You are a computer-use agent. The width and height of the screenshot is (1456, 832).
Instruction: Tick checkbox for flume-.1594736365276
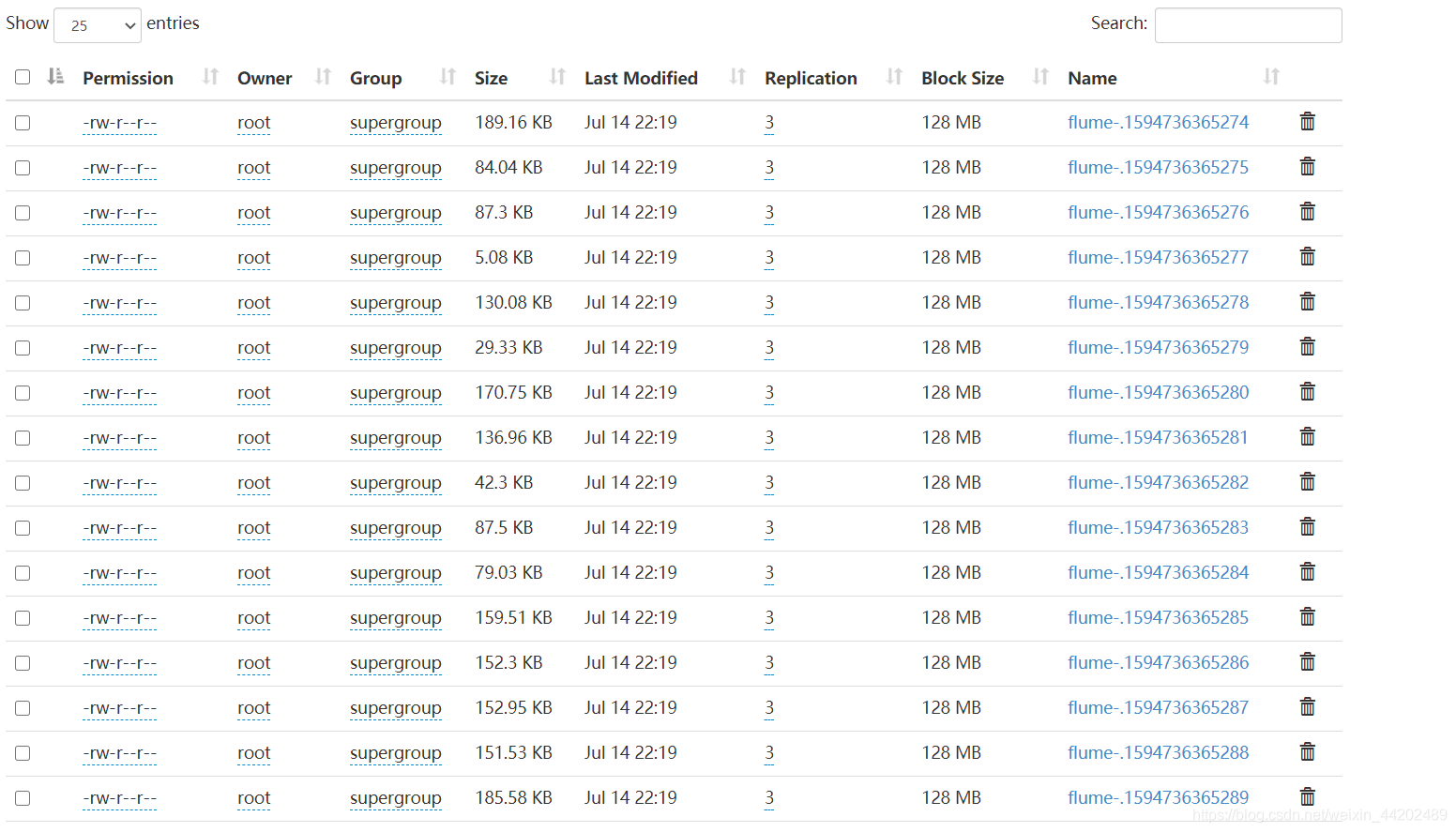[x=23, y=213]
